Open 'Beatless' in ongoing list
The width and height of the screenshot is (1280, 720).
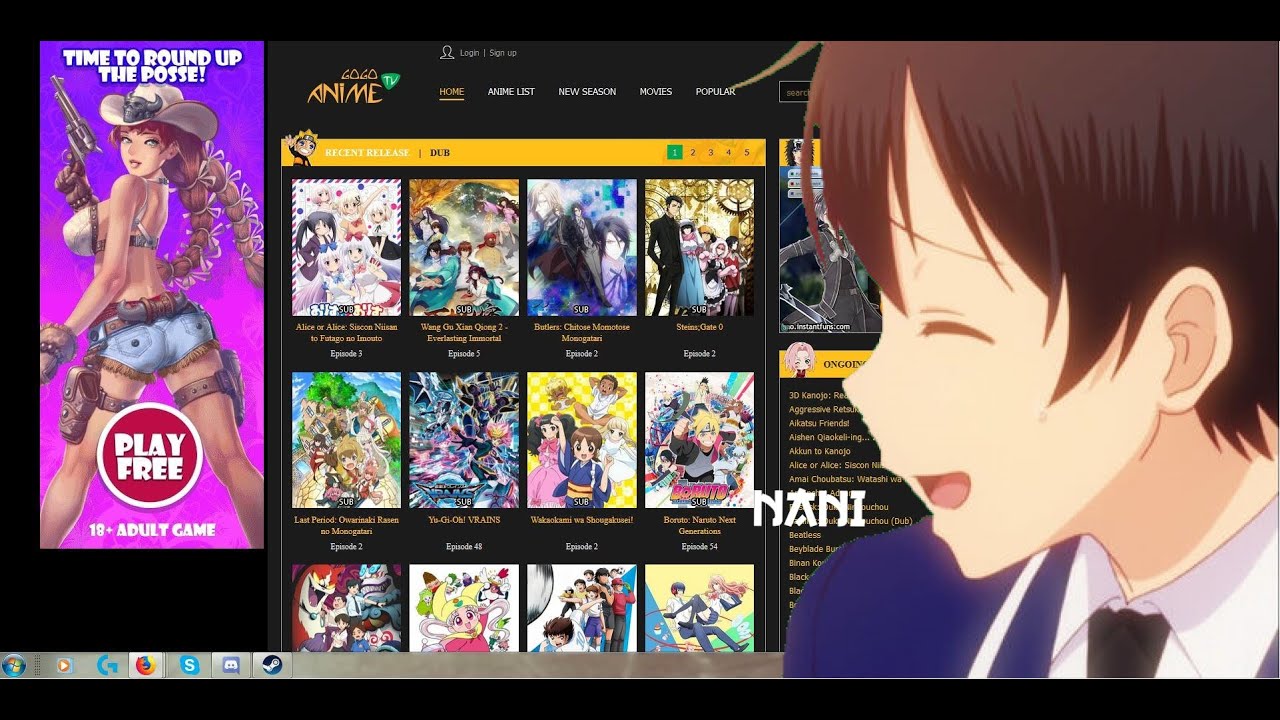point(804,536)
